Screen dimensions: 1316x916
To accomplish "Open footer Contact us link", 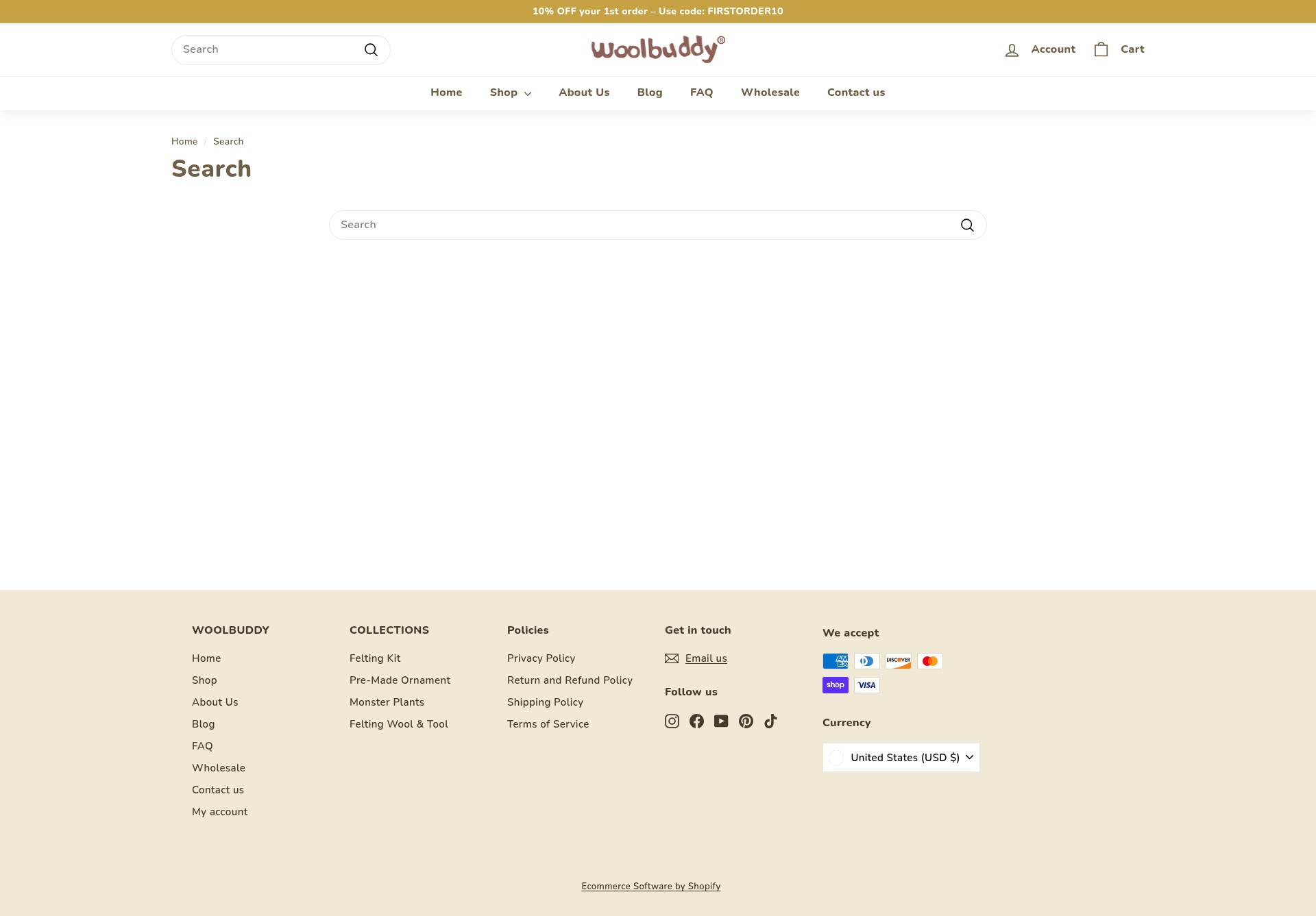I will (x=218, y=790).
